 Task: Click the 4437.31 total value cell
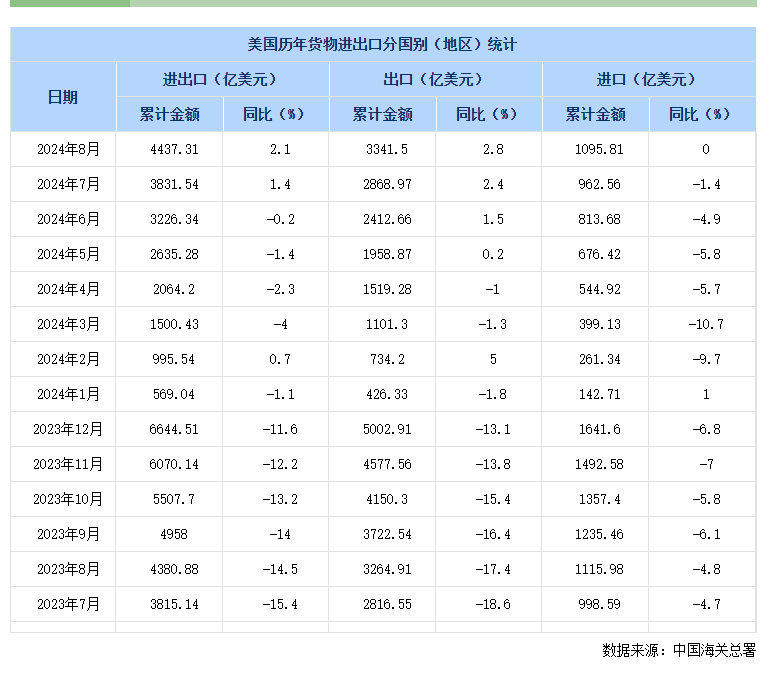174,149
